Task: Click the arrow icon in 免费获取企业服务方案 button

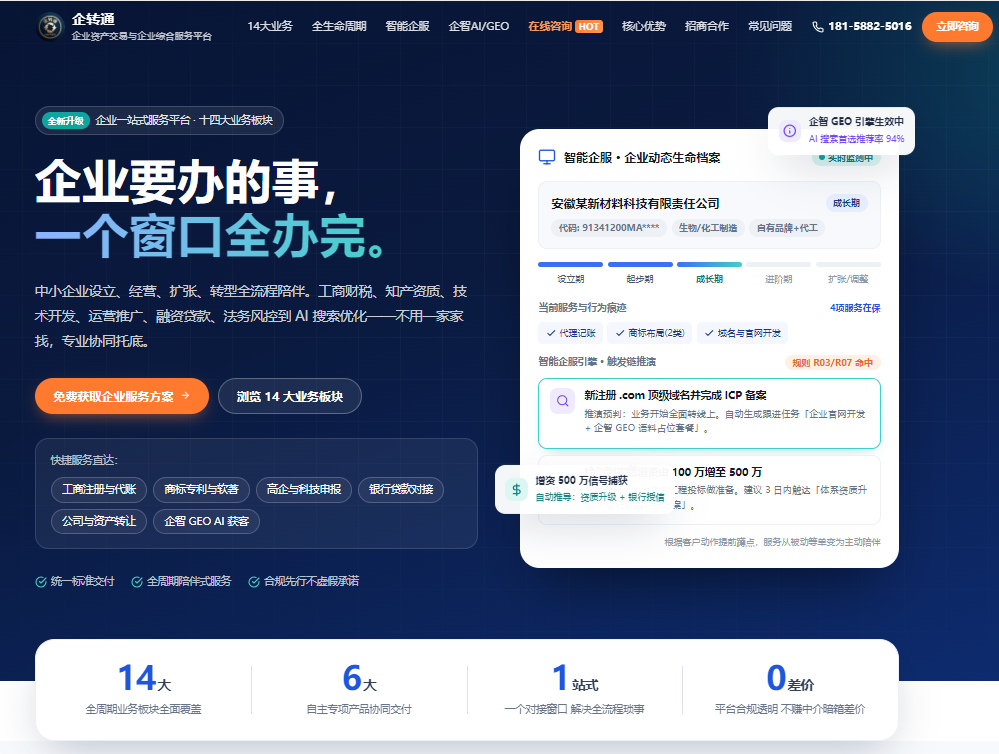Action: pyautogui.click(x=186, y=396)
